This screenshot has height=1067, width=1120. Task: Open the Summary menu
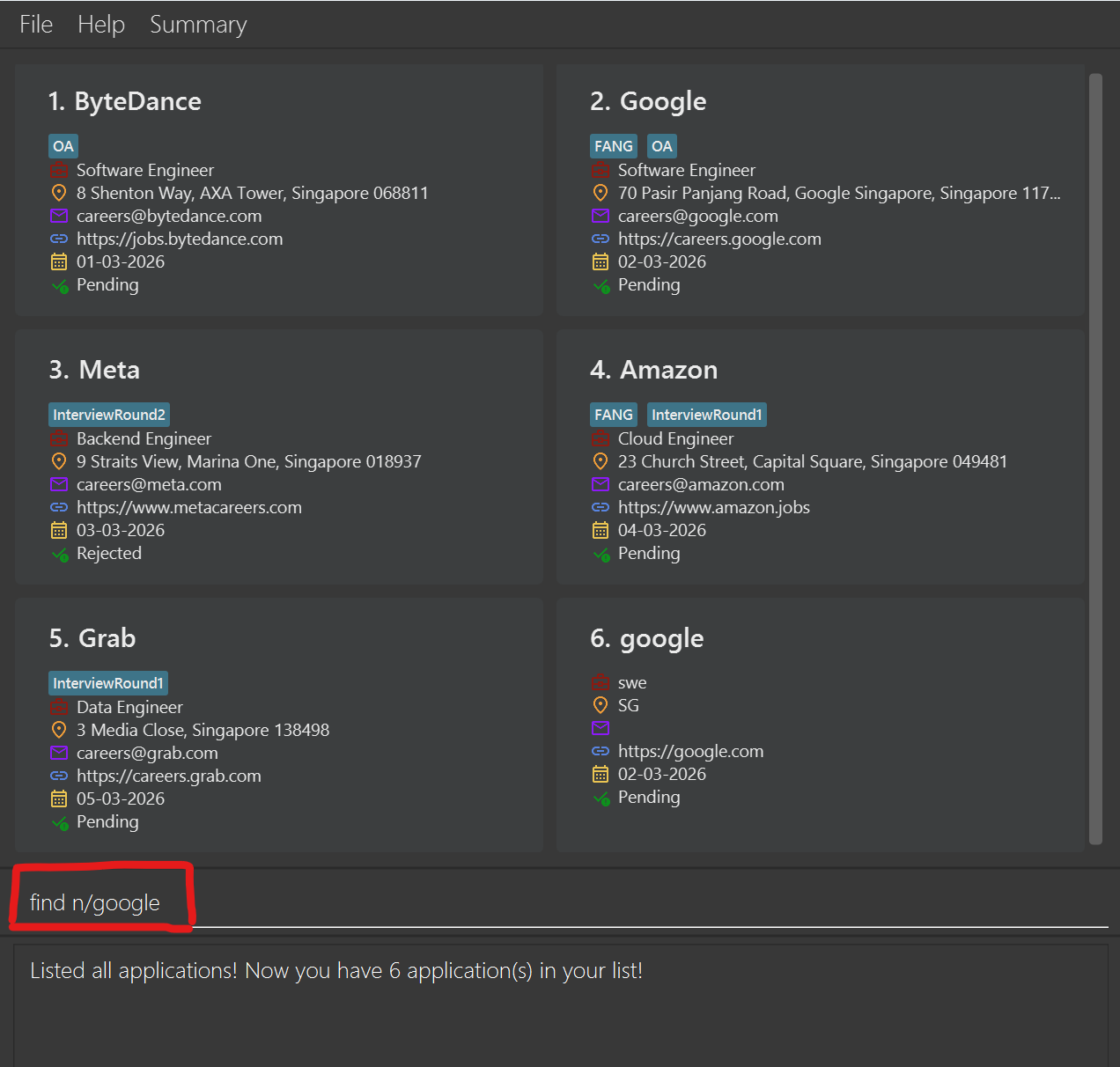[x=198, y=25]
